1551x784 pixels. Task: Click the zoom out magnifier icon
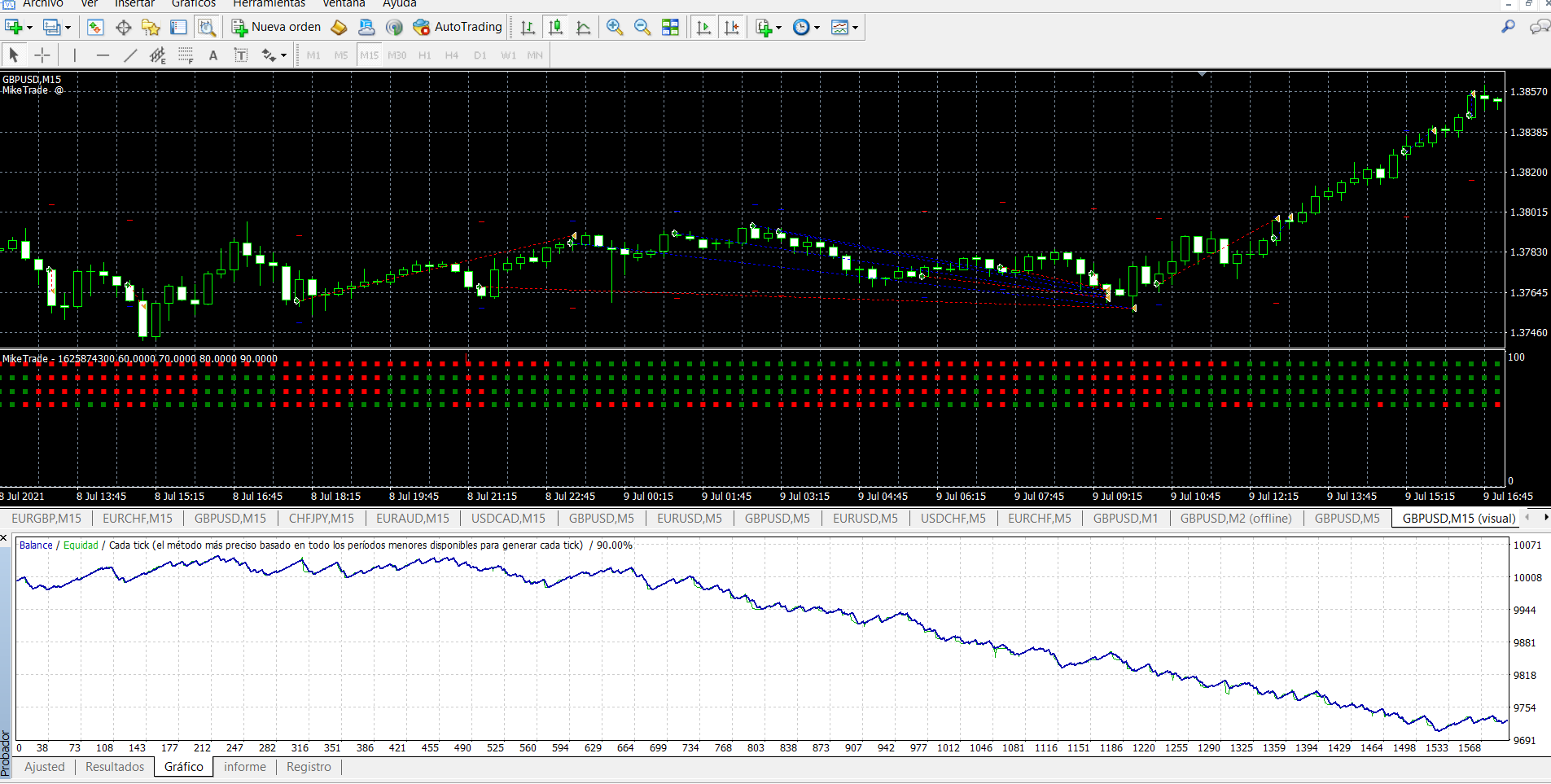pos(642,27)
